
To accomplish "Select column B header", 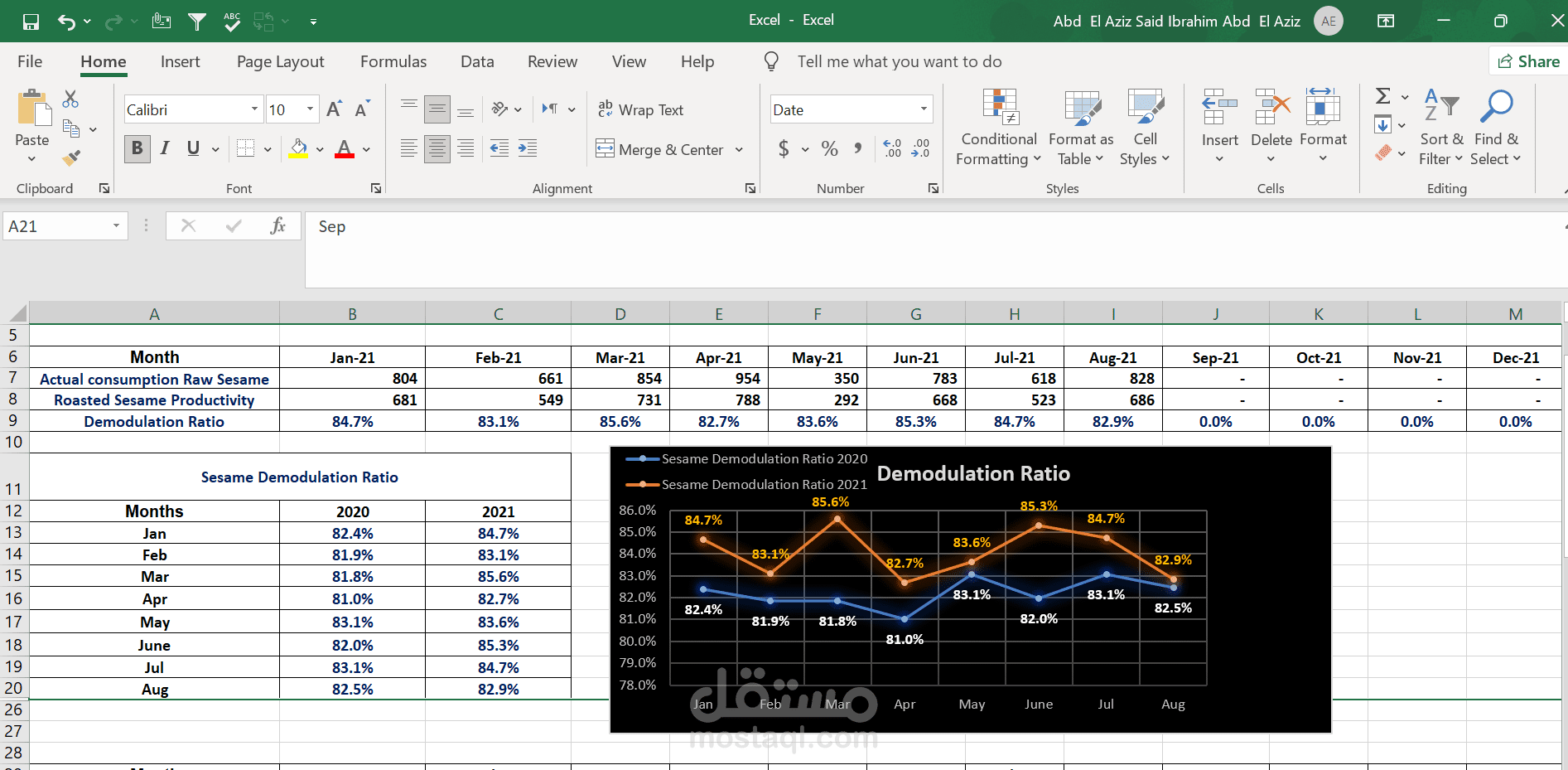I will [352, 313].
